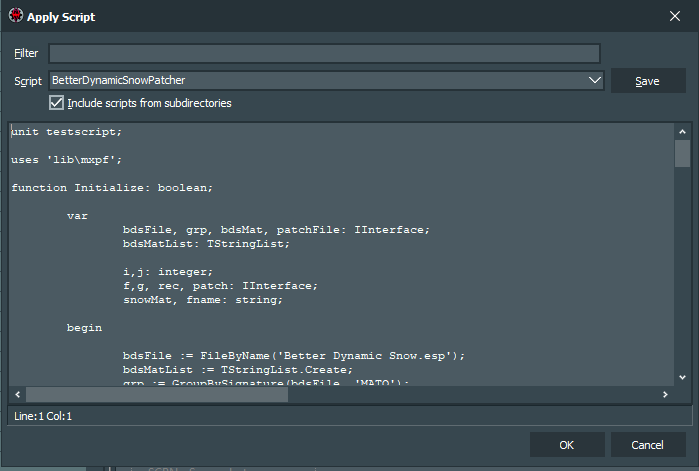Click the horizontal scrollbar thumb
This screenshot has width=699, height=471.
(157, 394)
